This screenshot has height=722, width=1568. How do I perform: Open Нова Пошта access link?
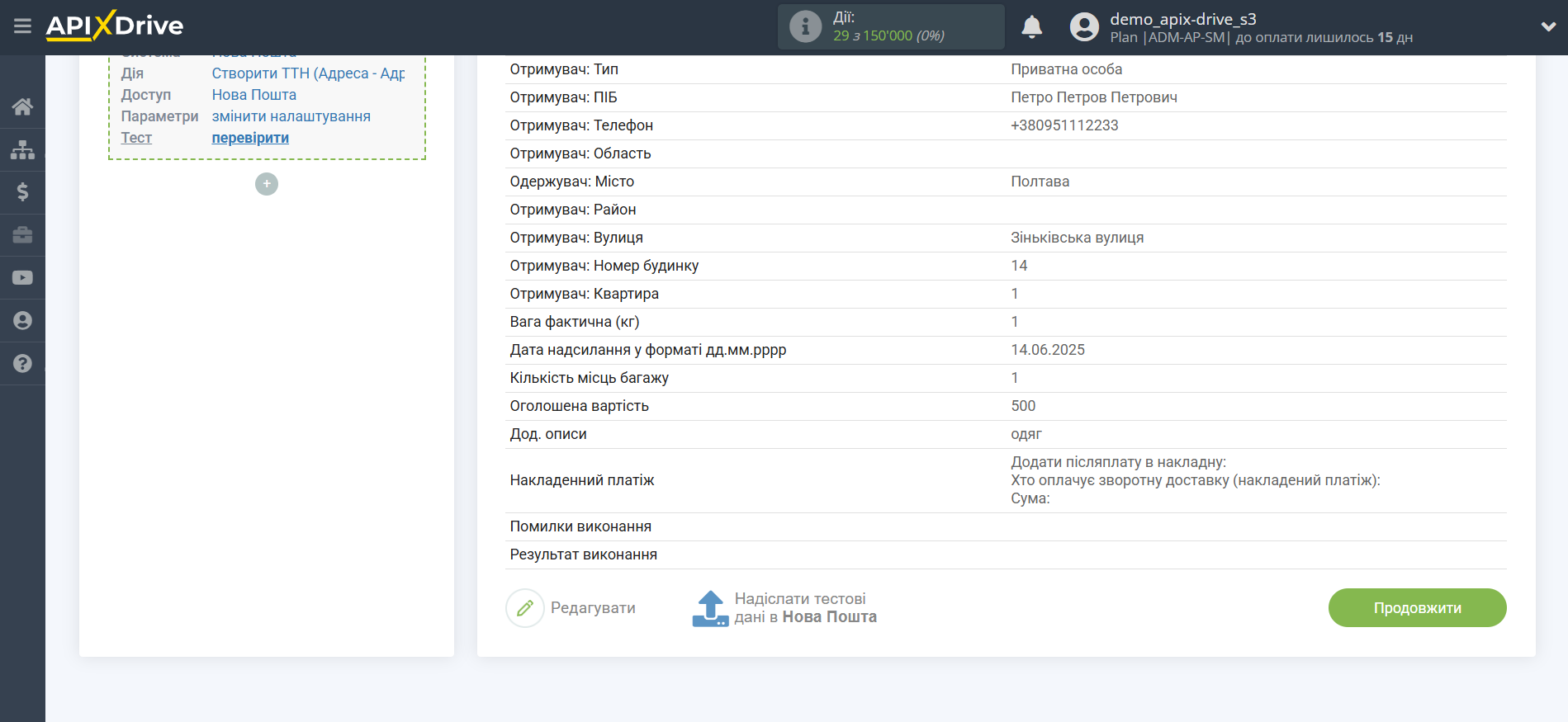tap(253, 95)
